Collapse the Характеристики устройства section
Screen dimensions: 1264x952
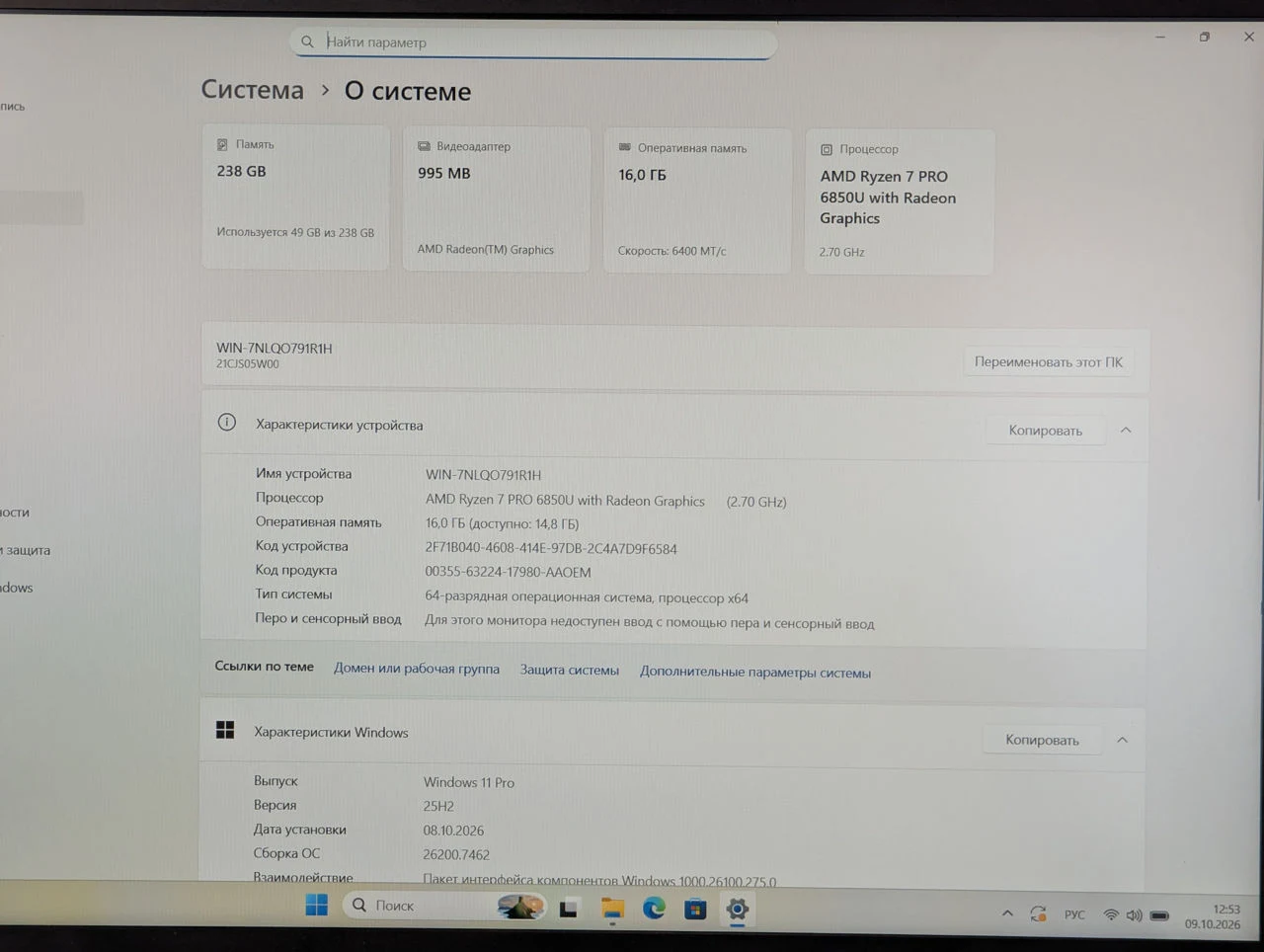pyautogui.click(x=1126, y=430)
